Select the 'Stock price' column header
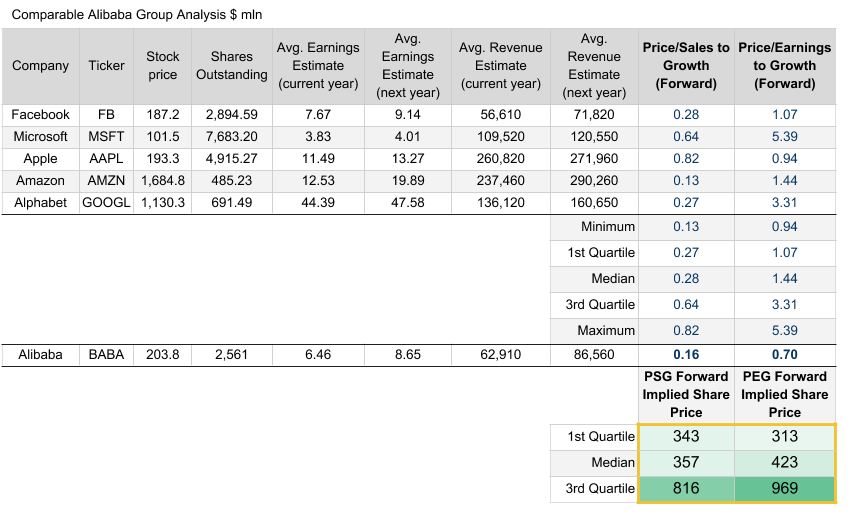 pos(163,66)
